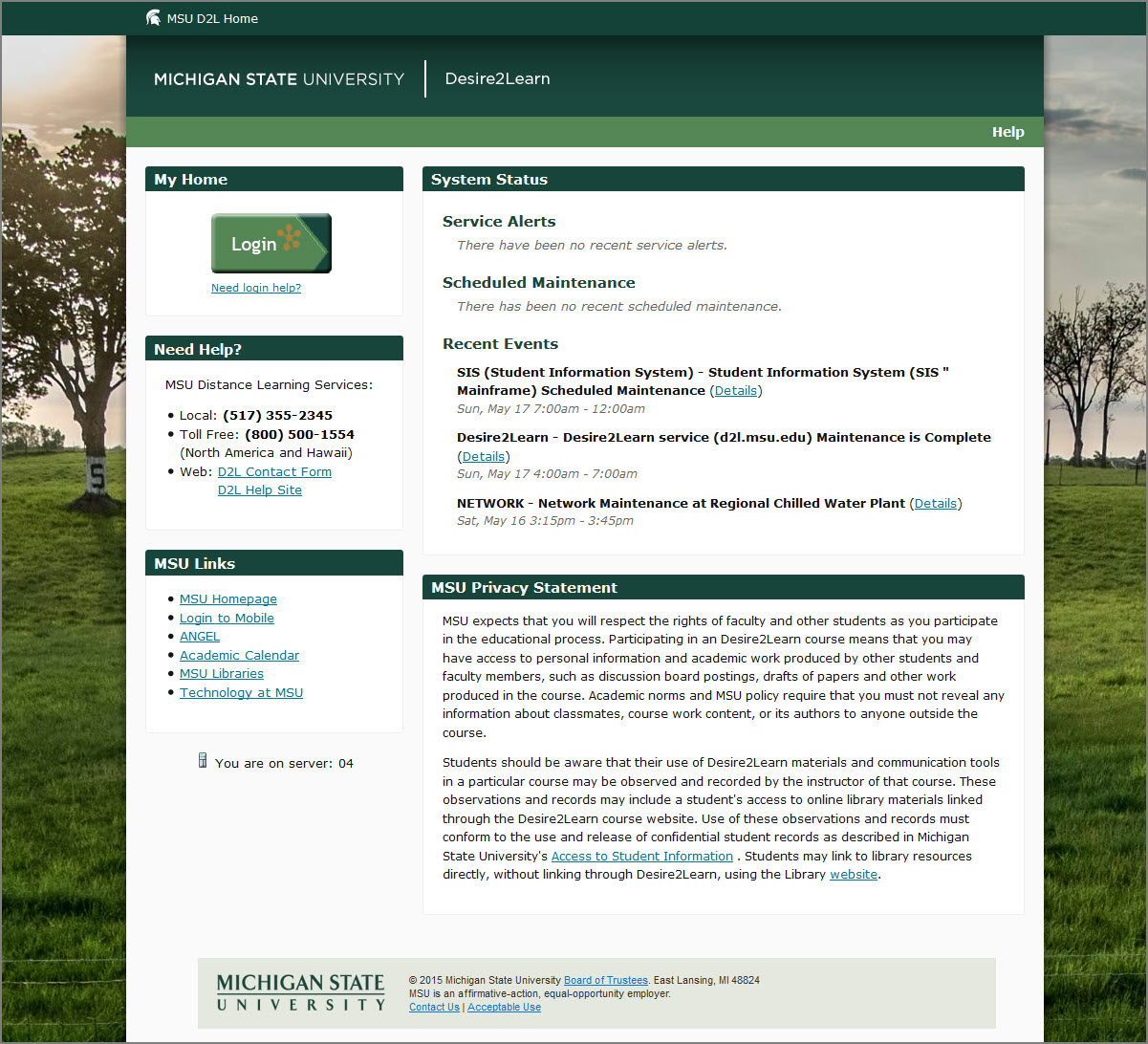Screen dimensions: 1148x1044
Task: View the Academic Calendar
Action: tap(239, 655)
